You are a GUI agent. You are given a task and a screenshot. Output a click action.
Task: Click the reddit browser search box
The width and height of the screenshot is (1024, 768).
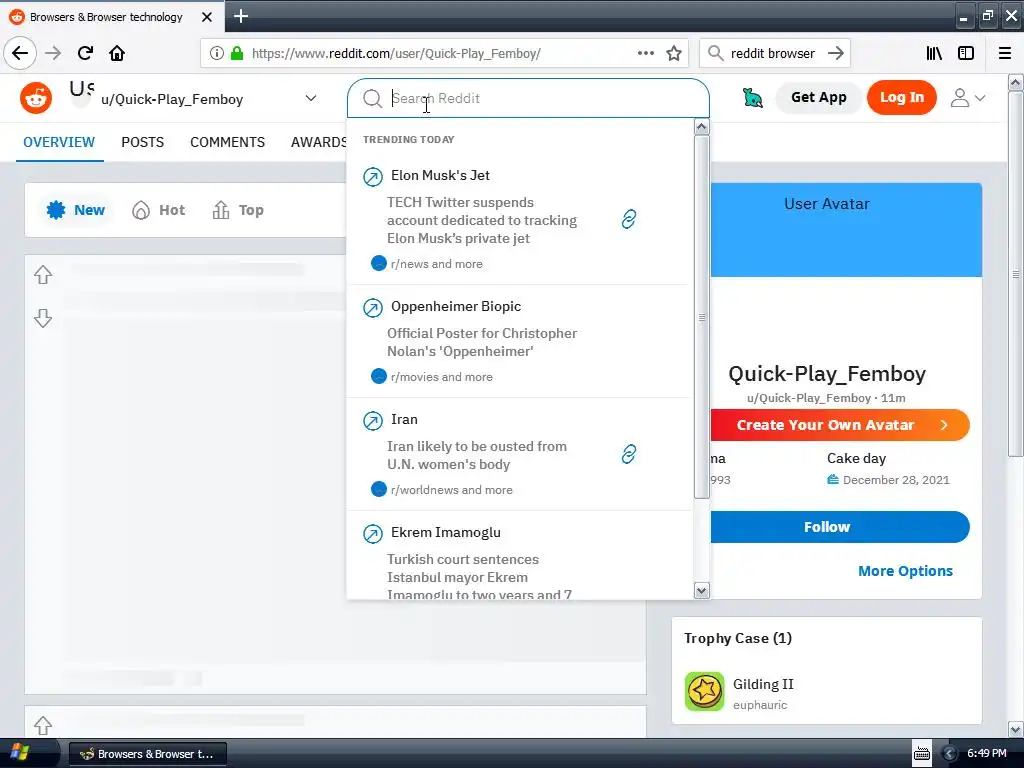click(773, 54)
